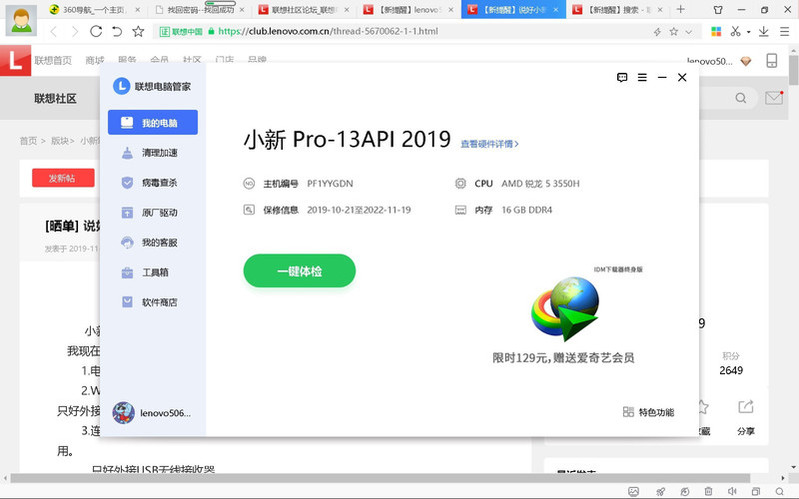Click the red 发新帖 button

(x=63, y=178)
